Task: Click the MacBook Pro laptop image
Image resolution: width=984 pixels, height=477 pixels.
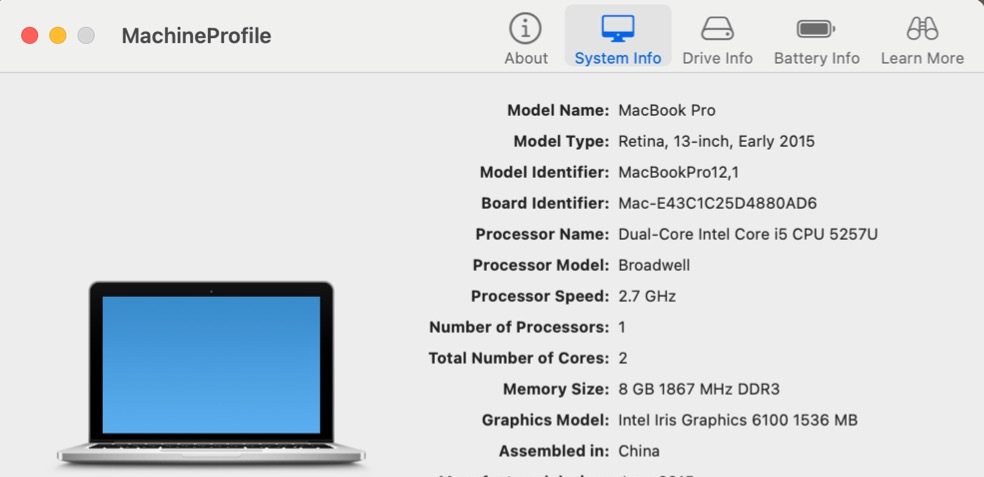Action: 211,373
